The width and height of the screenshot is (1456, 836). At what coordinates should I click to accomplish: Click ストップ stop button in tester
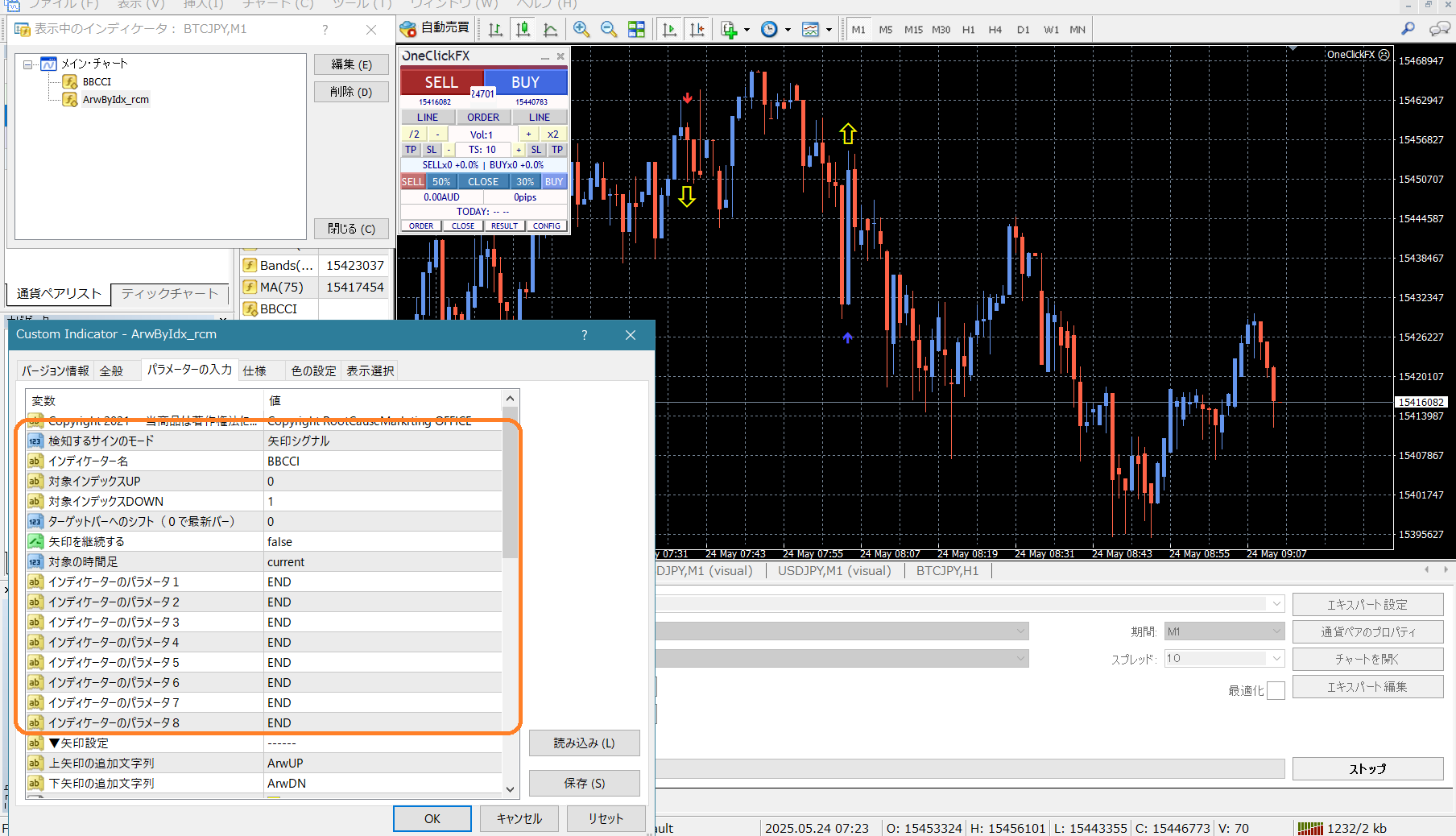coord(1367,769)
